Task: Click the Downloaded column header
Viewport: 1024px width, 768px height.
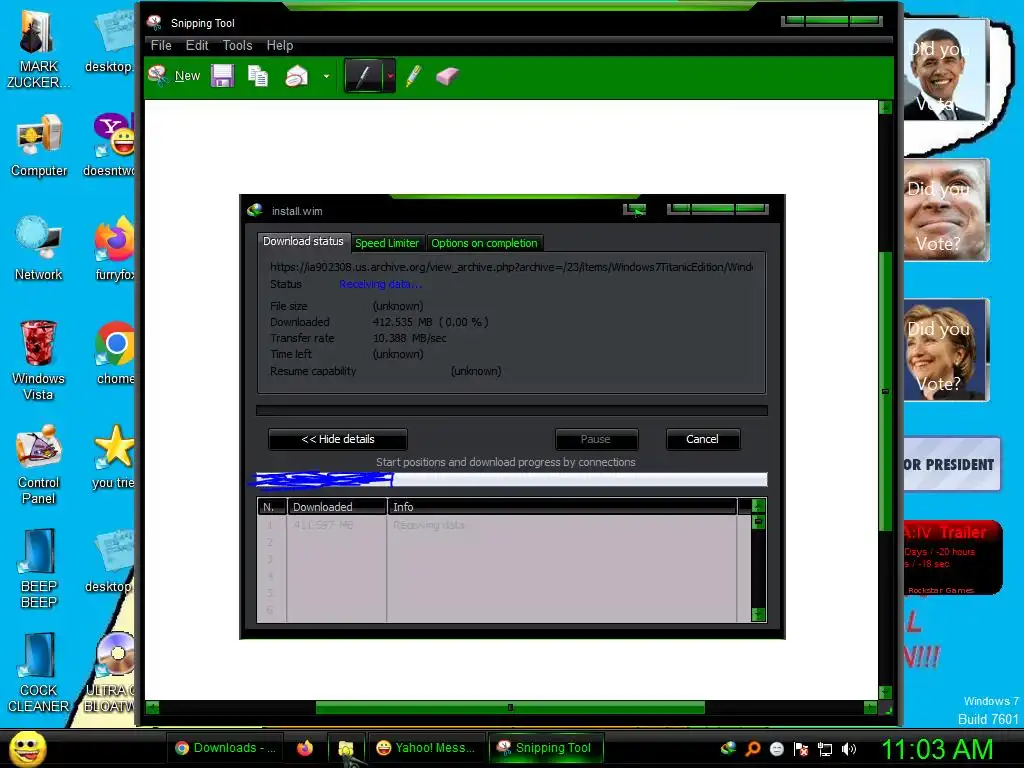Action: tap(337, 507)
